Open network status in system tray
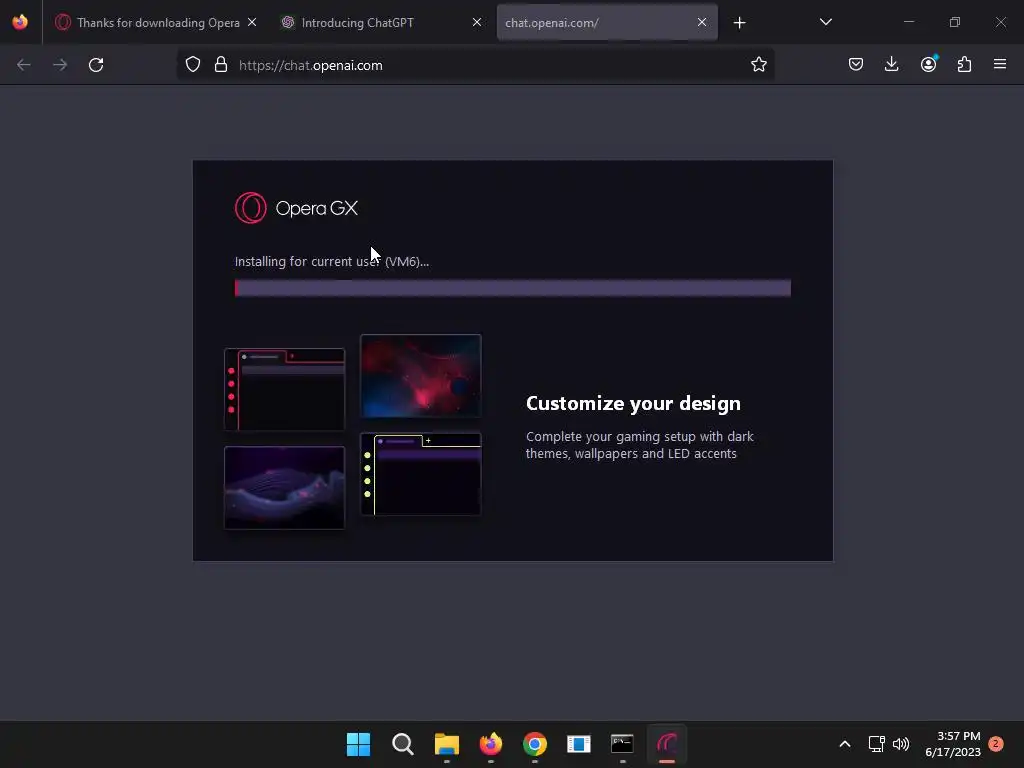Screen dimensions: 1024x768 876,744
